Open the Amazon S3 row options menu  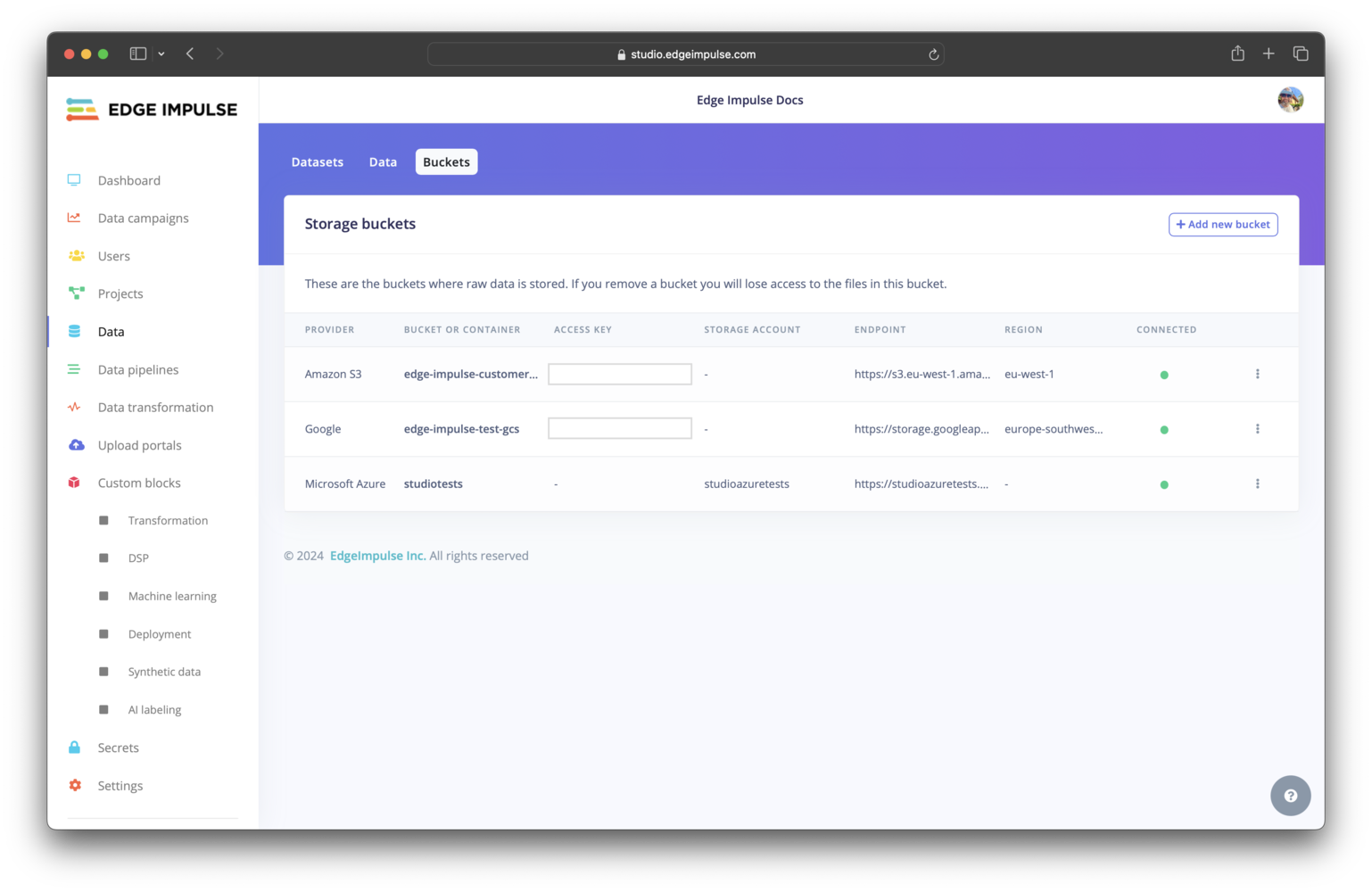pyautogui.click(x=1257, y=374)
